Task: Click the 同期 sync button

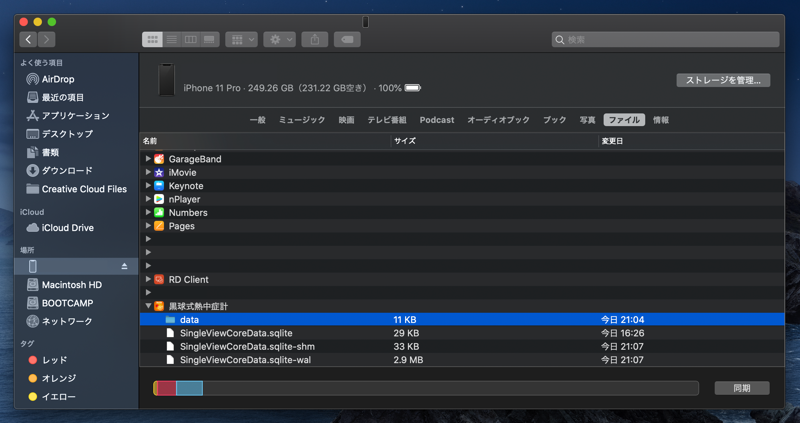Action: [x=742, y=388]
